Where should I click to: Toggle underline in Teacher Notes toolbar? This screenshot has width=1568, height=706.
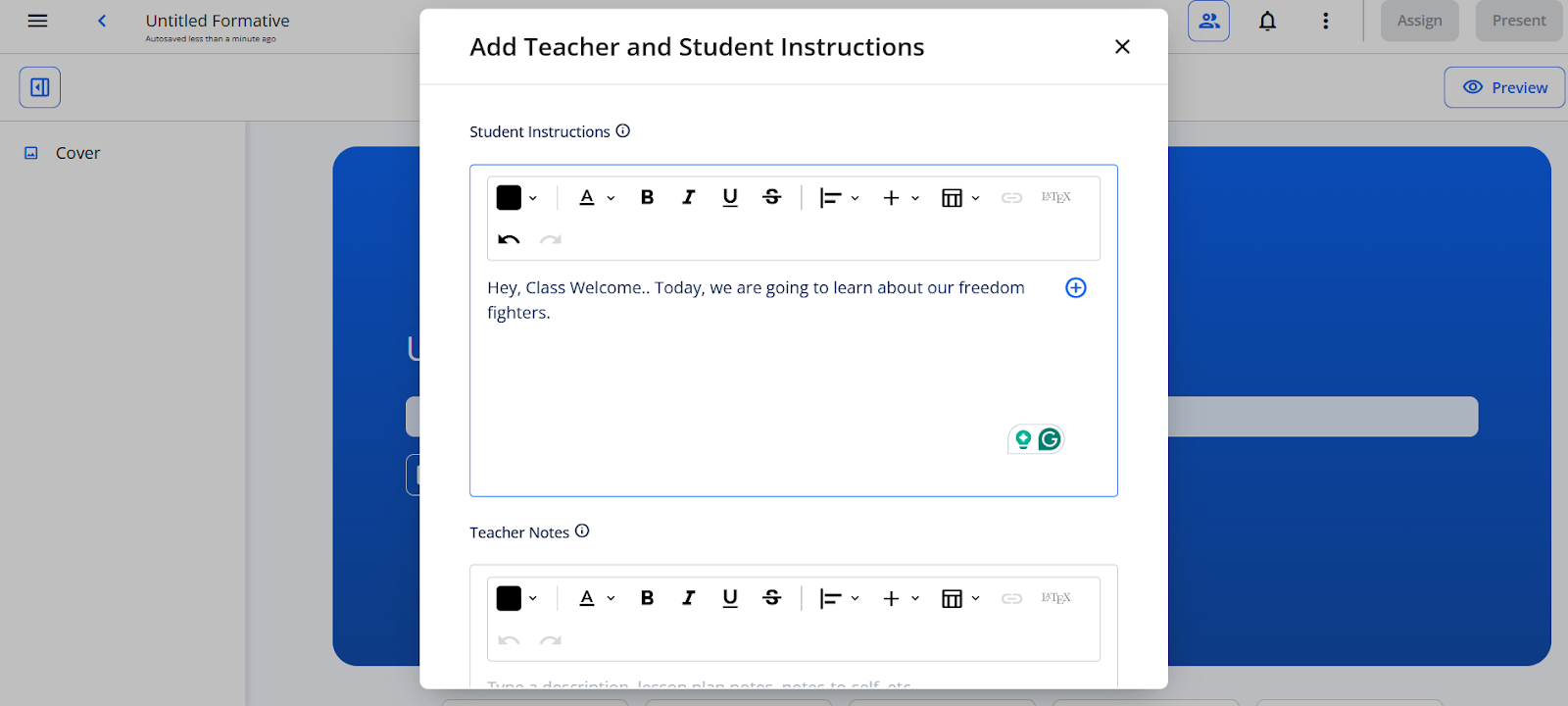730,598
